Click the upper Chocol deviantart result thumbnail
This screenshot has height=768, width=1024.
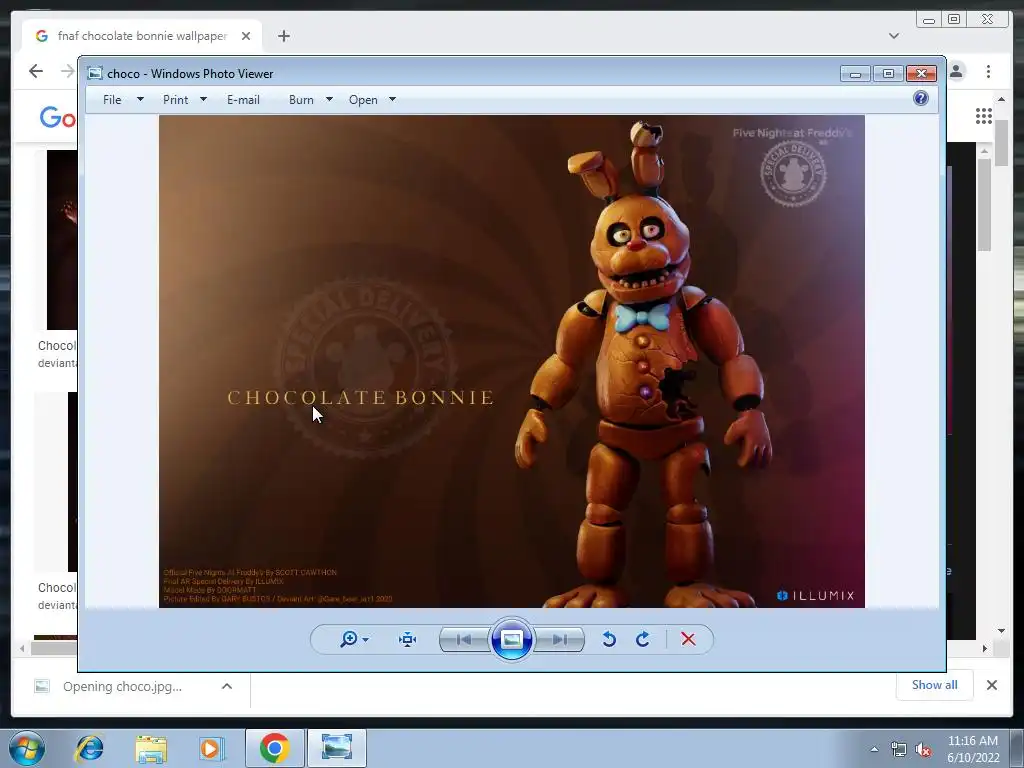coord(61,240)
